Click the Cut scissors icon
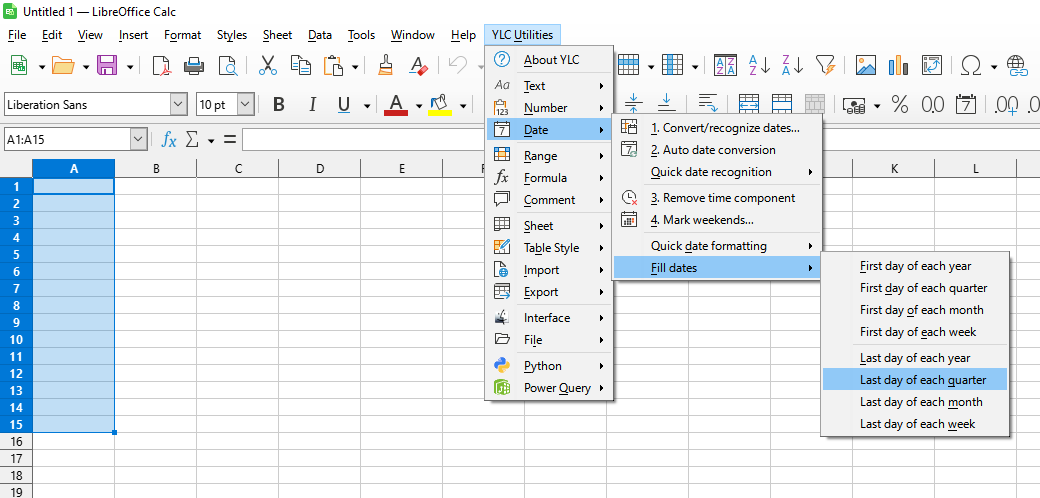This screenshot has width=1040, height=498. (x=267, y=66)
